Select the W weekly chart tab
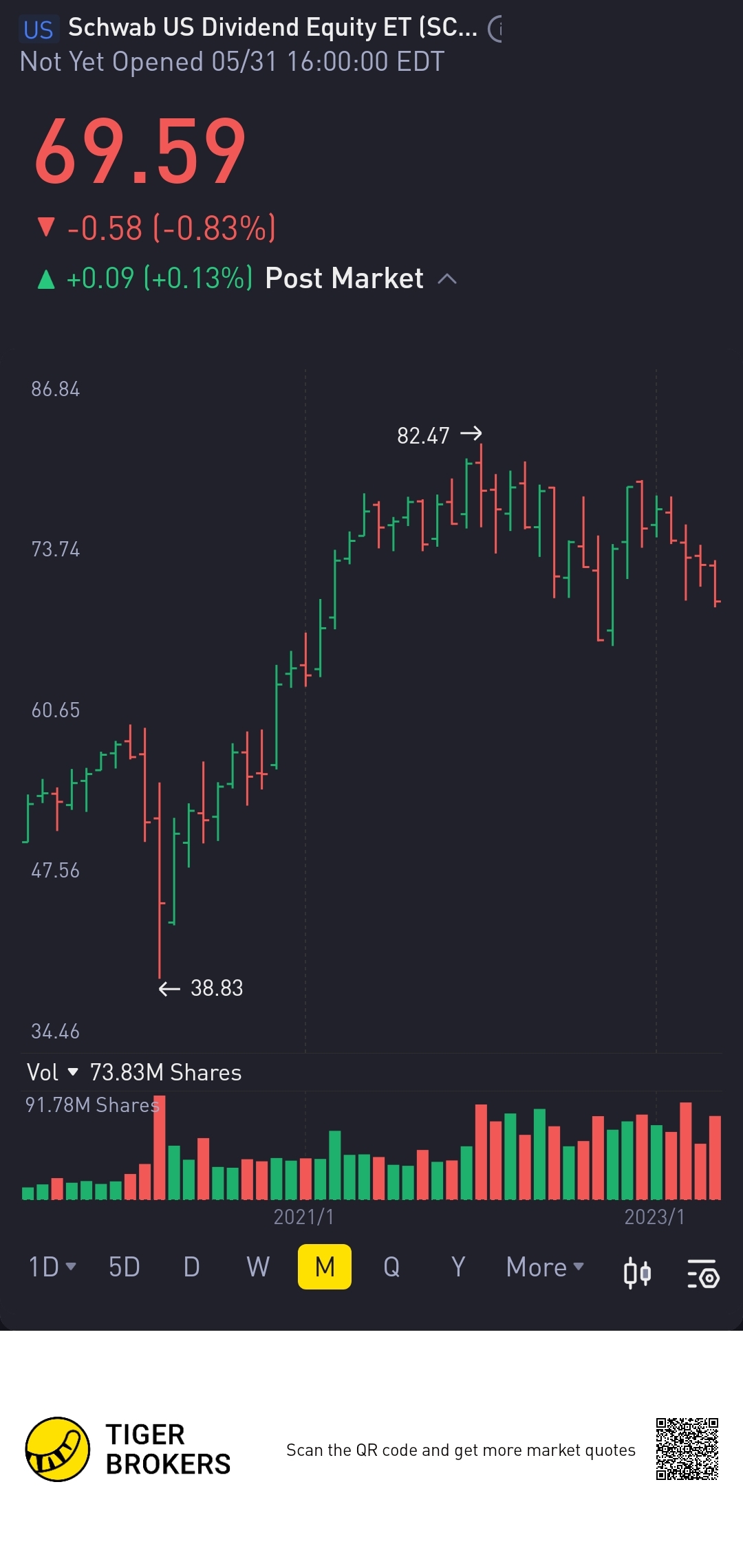The height and width of the screenshot is (1568, 743). click(x=258, y=1267)
